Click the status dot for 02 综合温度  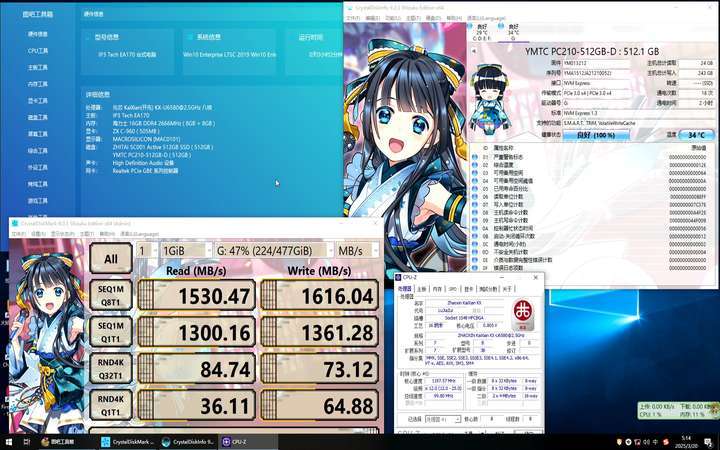point(474,165)
